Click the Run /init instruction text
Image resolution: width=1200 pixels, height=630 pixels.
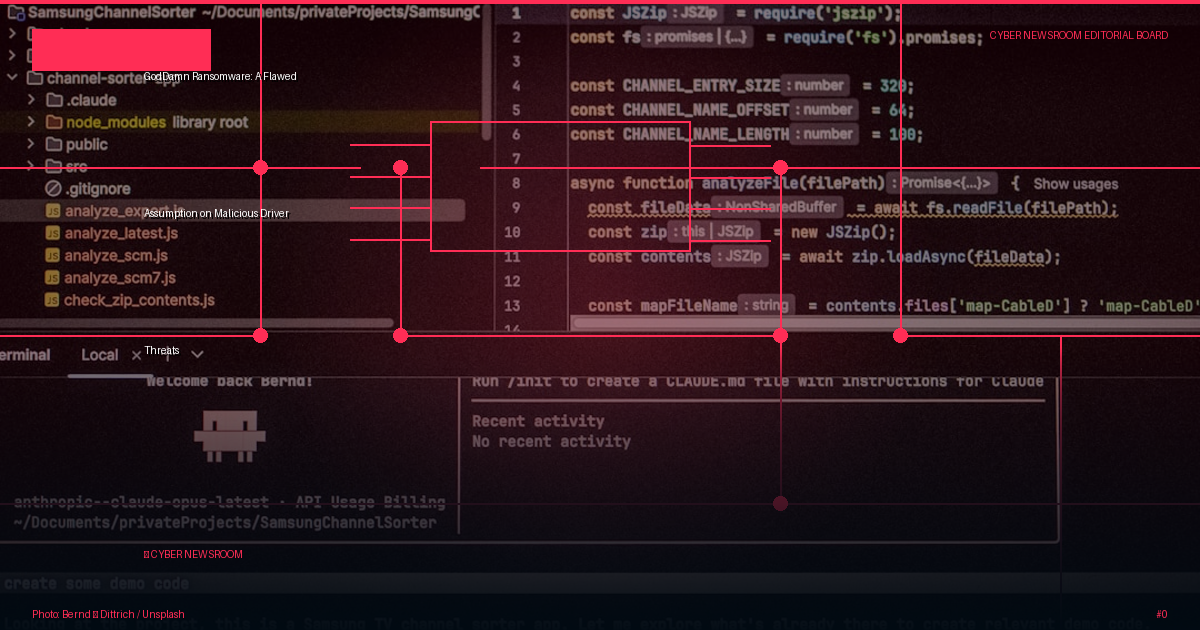tap(758, 381)
